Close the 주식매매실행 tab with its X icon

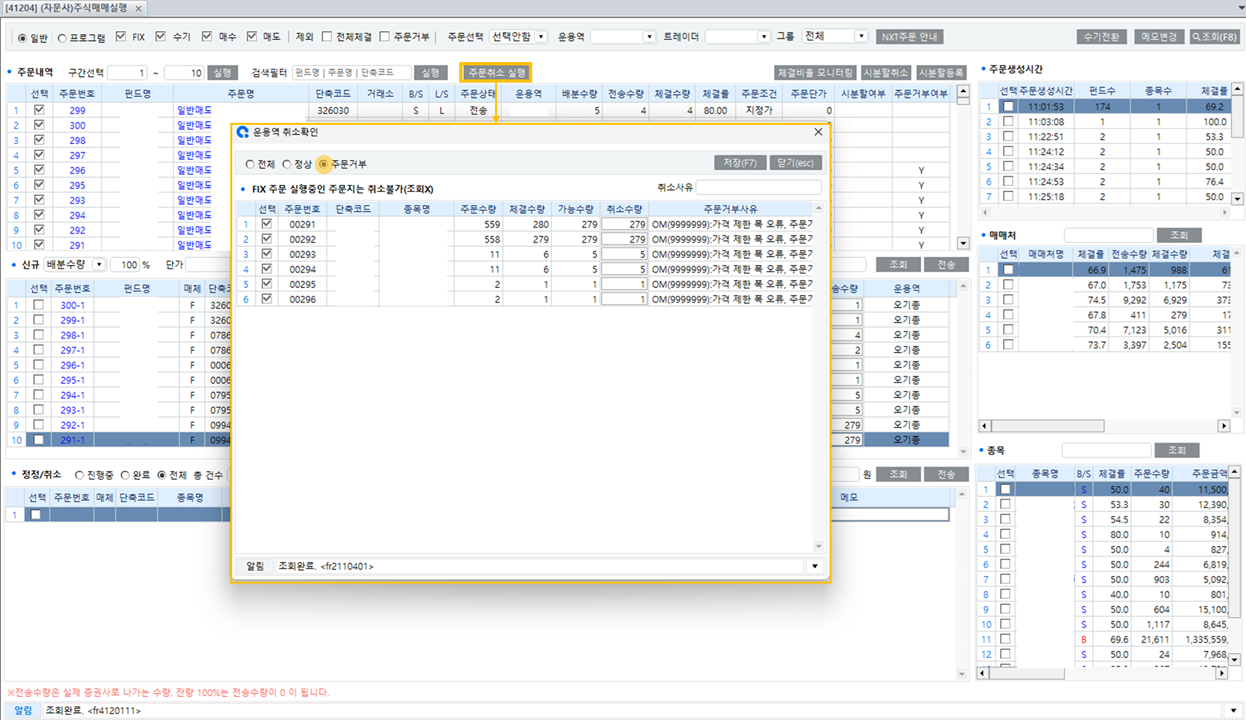[x=138, y=8]
